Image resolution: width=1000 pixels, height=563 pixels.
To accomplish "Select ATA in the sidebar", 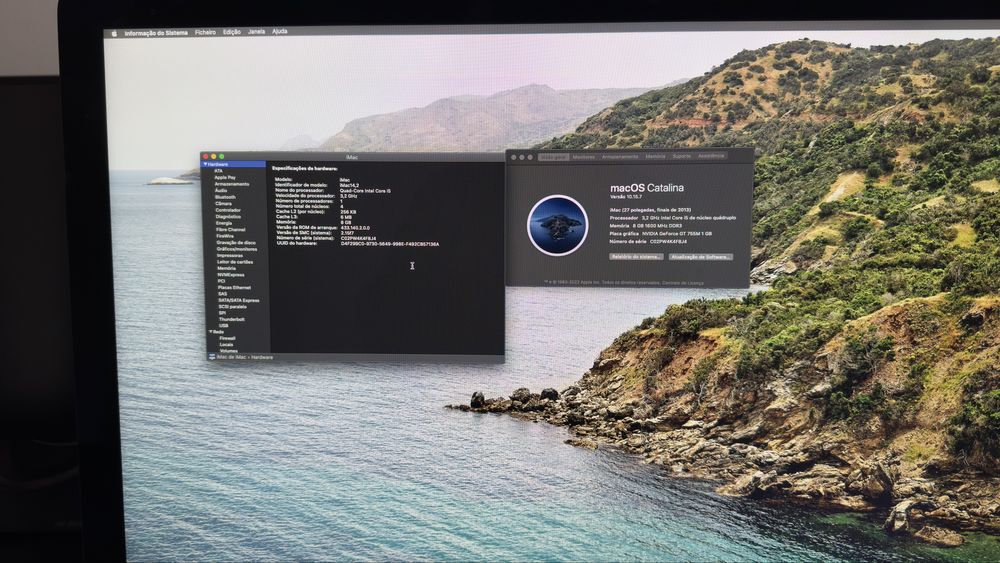I will click(218, 171).
